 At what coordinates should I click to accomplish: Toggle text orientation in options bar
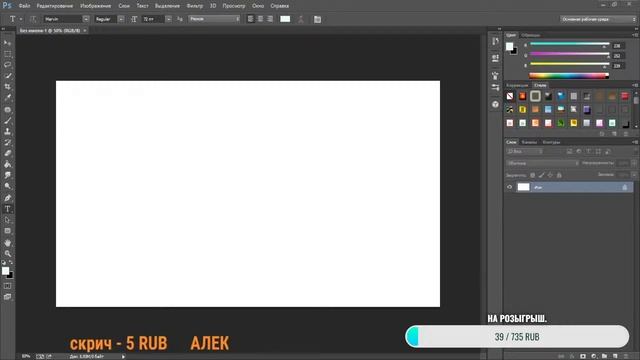pos(33,19)
